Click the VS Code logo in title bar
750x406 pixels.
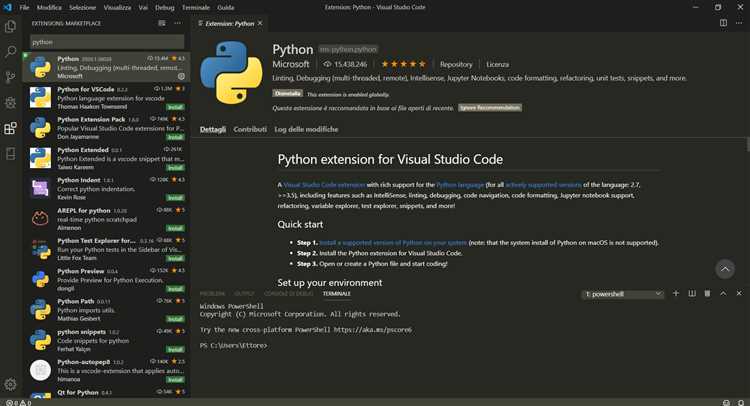pyautogui.click(x=8, y=7)
